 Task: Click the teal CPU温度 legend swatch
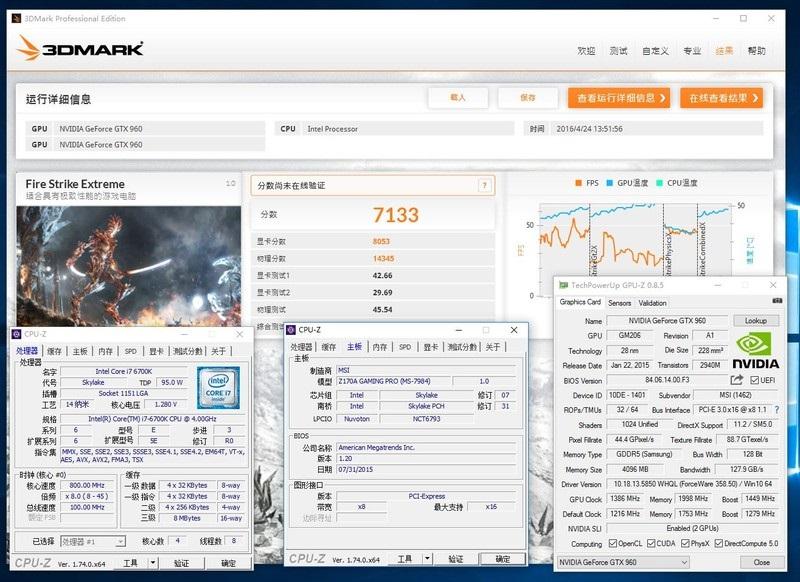pos(659,183)
